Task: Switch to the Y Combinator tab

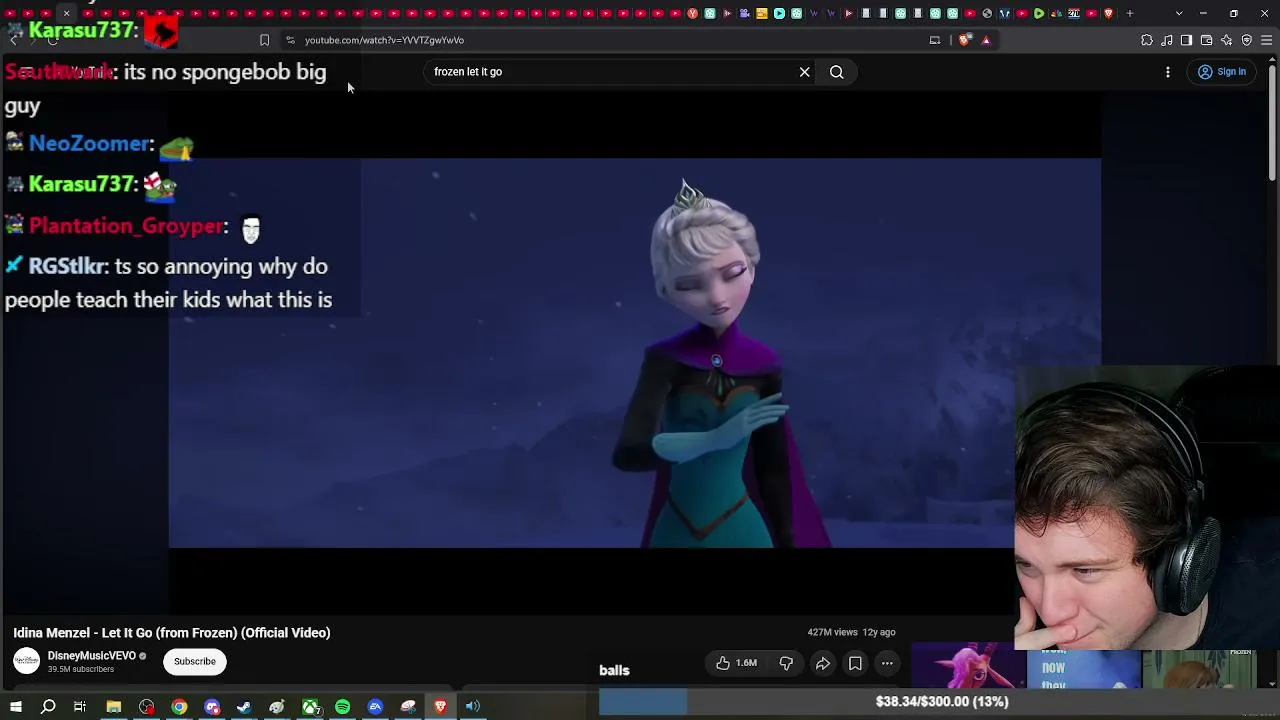Action: tap(692, 13)
